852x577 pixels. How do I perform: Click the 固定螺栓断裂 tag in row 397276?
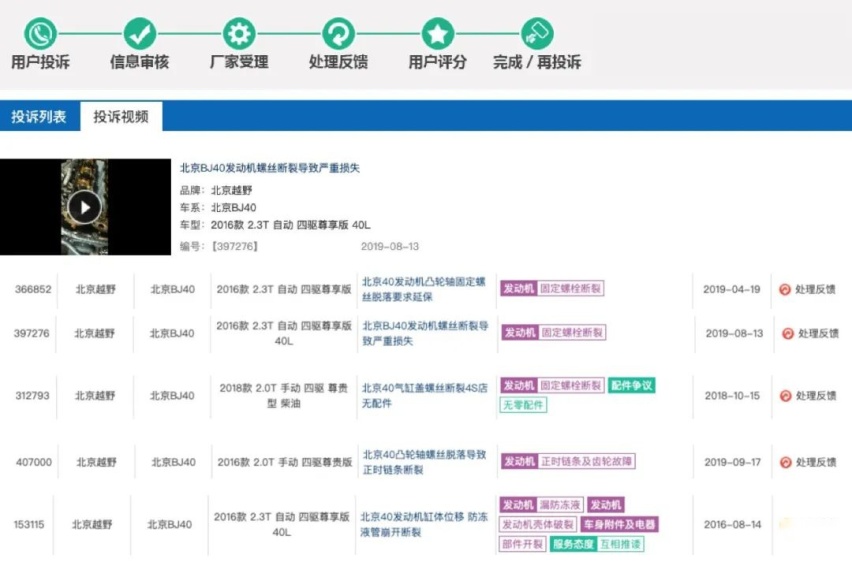(x=572, y=333)
